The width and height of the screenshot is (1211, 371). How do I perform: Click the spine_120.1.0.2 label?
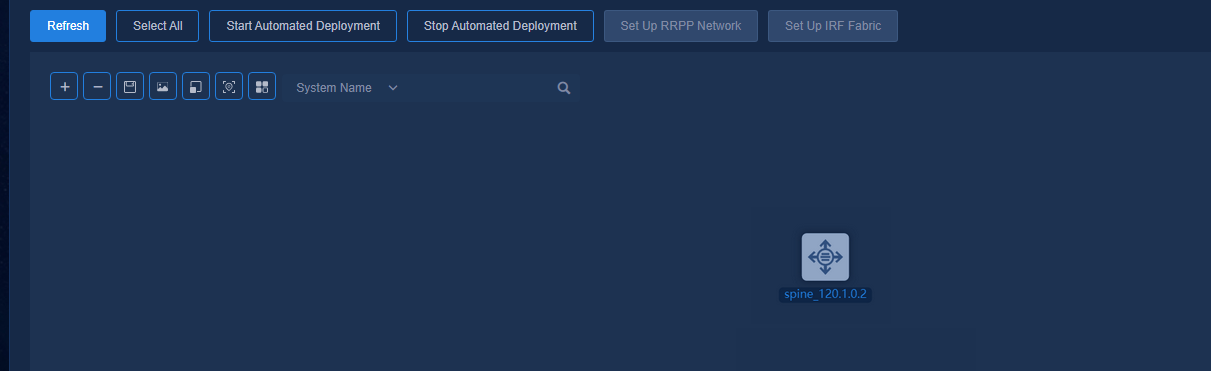pyautogui.click(x=825, y=295)
